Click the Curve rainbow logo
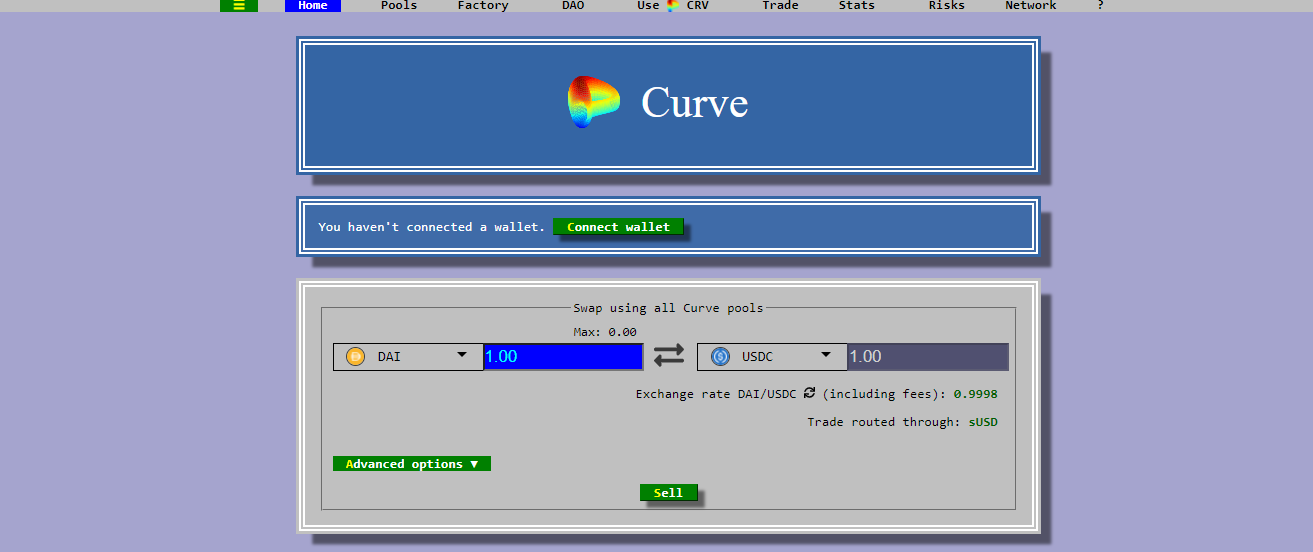 pos(593,102)
